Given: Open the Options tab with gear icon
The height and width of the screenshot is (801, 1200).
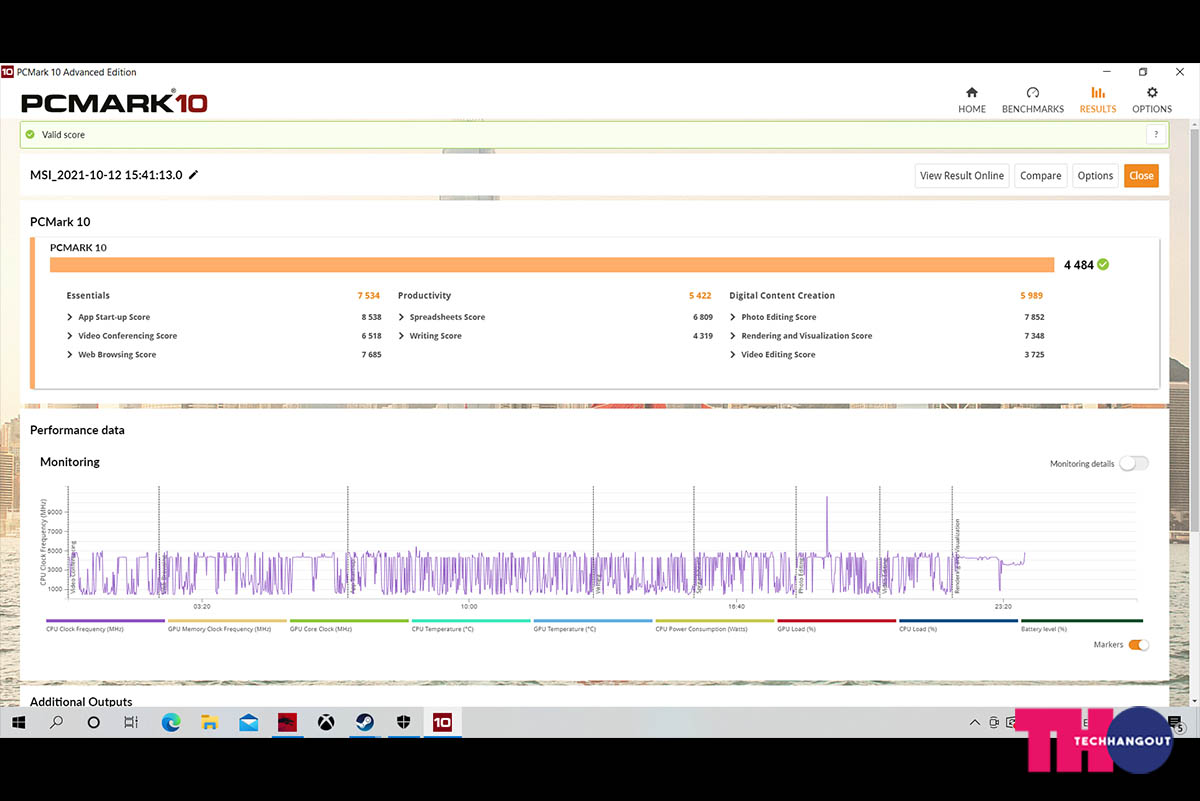Looking at the screenshot, I should click(x=1152, y=100).
